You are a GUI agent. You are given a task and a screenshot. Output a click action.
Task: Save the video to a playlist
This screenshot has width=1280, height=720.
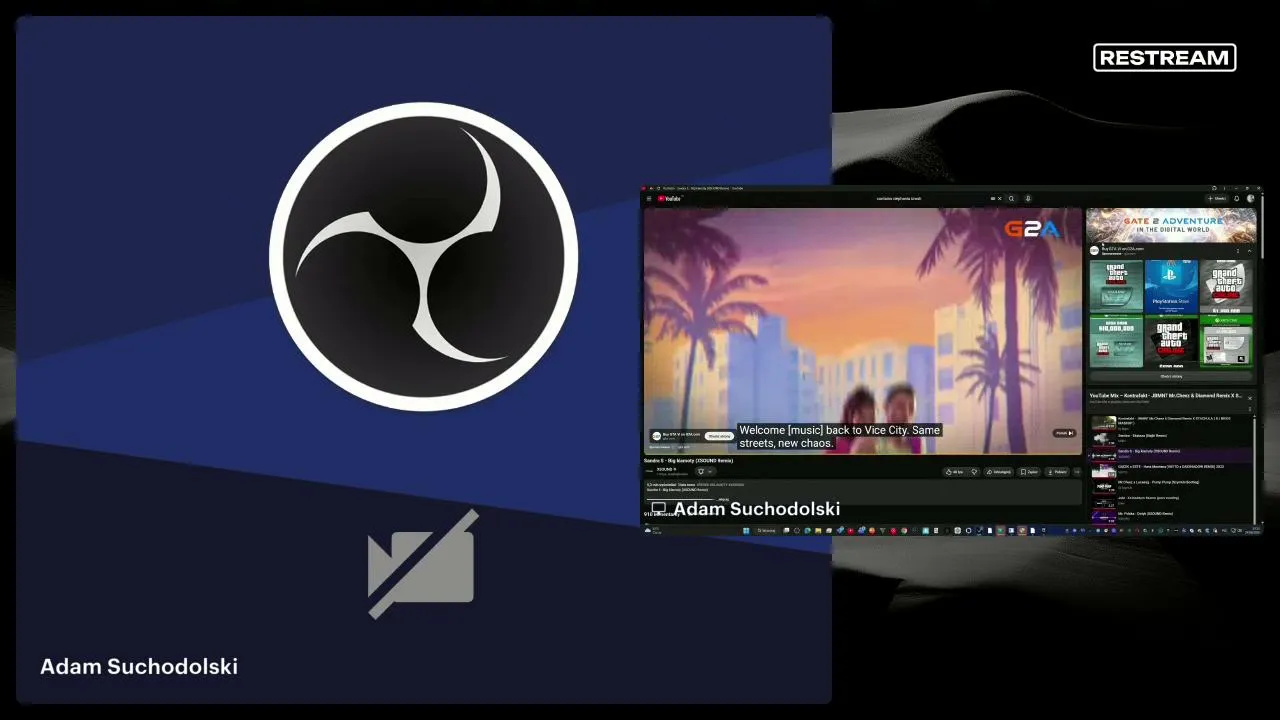pyautogui.click(x=1028, y=471)
